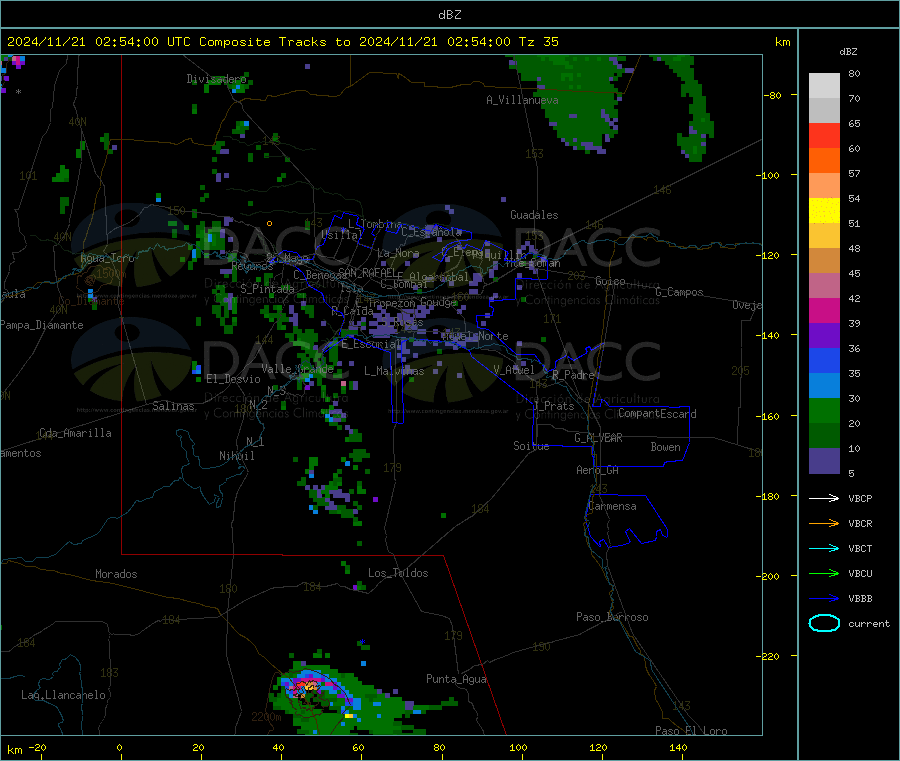Image resolution: width=900 pixels, height=761 pixels.
Task: Select the dark orange swatch on dBZ scale
Action: pos(824,161)
